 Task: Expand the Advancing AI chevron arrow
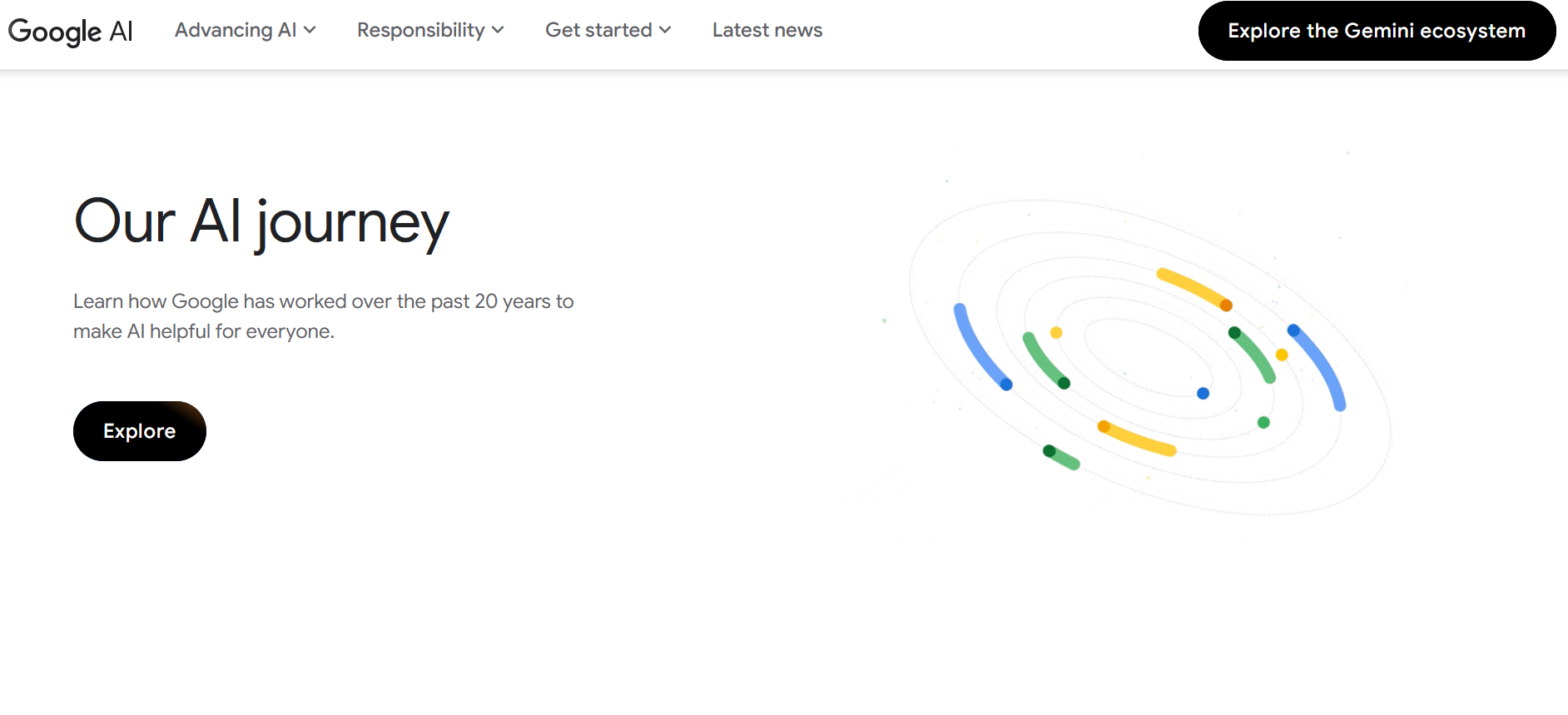pyautogui.click(x=310, y=30)
